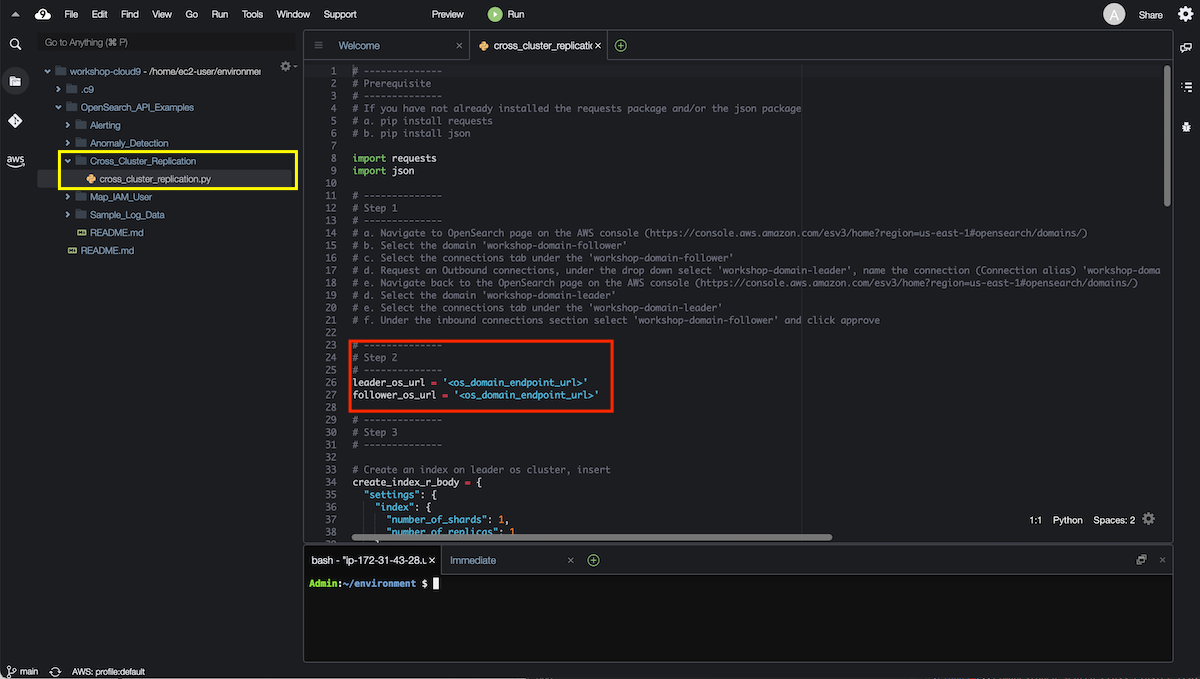This screenshot has width=1200, height=679.
Task: Click the git branch main indicator
Action: tap(23, 671)
